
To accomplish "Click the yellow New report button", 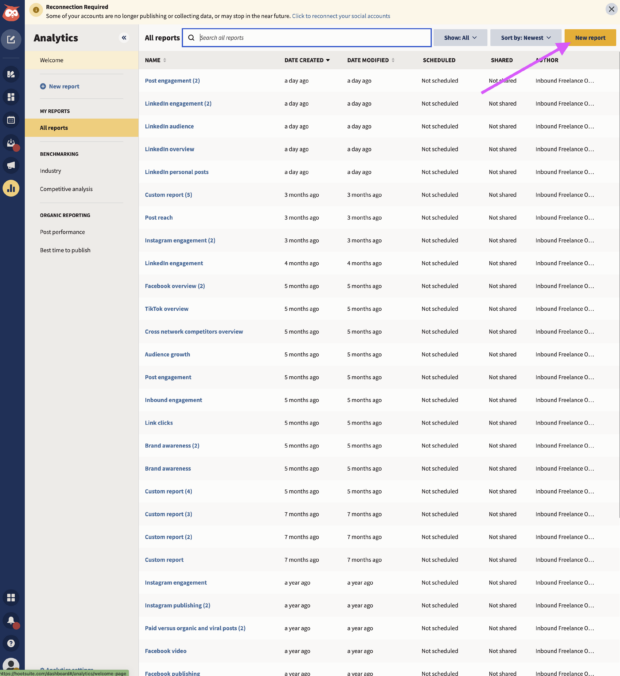I will [x=590, y=37].
